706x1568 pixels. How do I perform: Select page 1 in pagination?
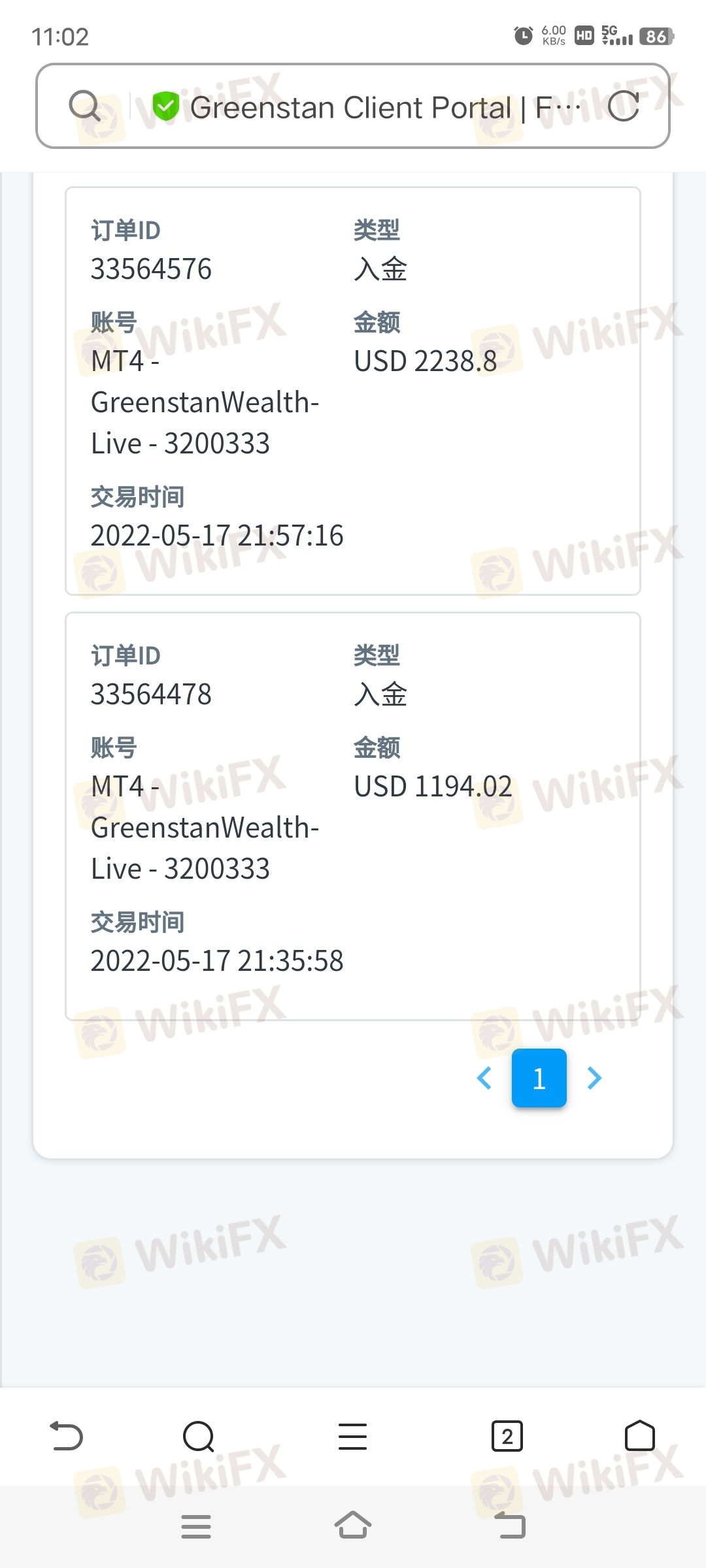539,1078
